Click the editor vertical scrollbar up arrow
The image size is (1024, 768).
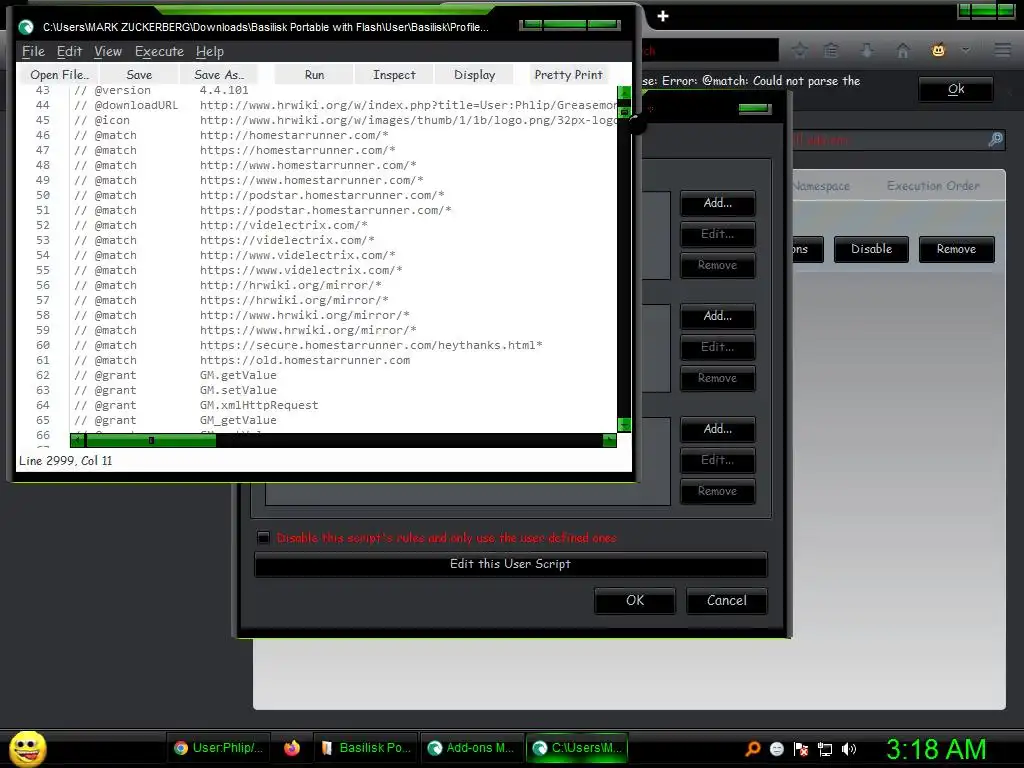[624, 93]
